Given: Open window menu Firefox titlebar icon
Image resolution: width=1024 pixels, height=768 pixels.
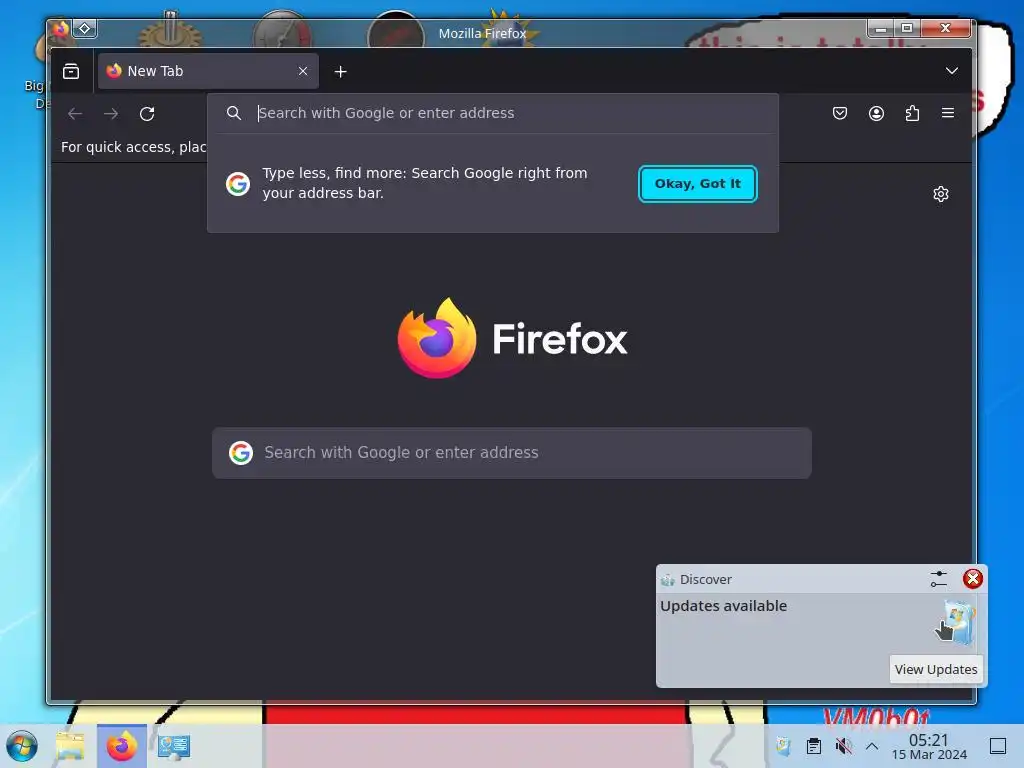Looking at the screenshot, I should click(x=60, y=29).
